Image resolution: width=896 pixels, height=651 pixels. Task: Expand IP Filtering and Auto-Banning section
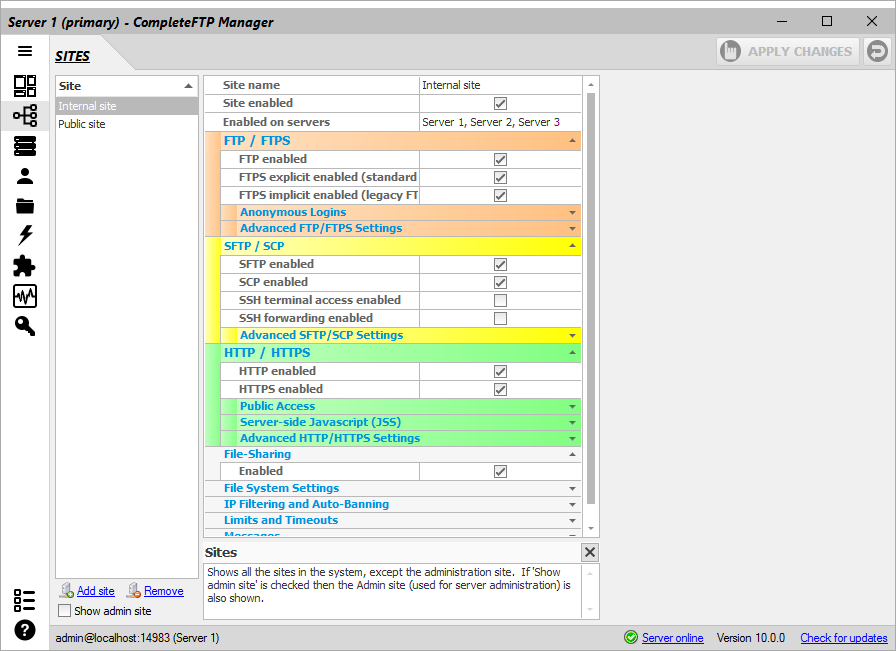[572, 505]
